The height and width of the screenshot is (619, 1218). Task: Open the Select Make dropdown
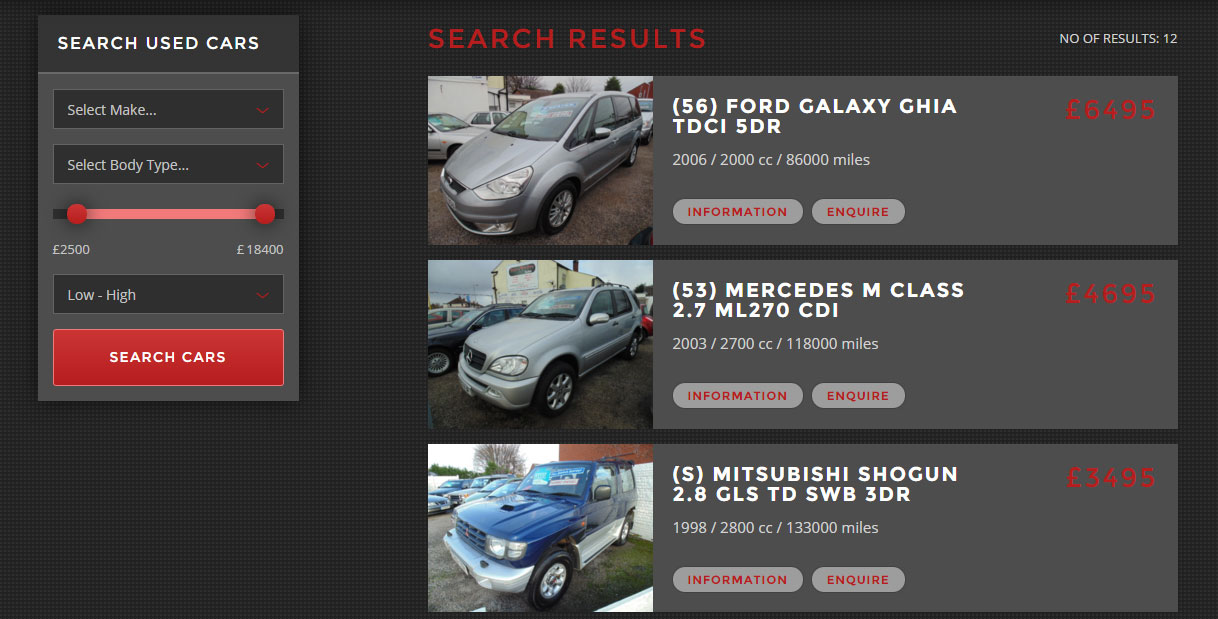tap(168, 109)
